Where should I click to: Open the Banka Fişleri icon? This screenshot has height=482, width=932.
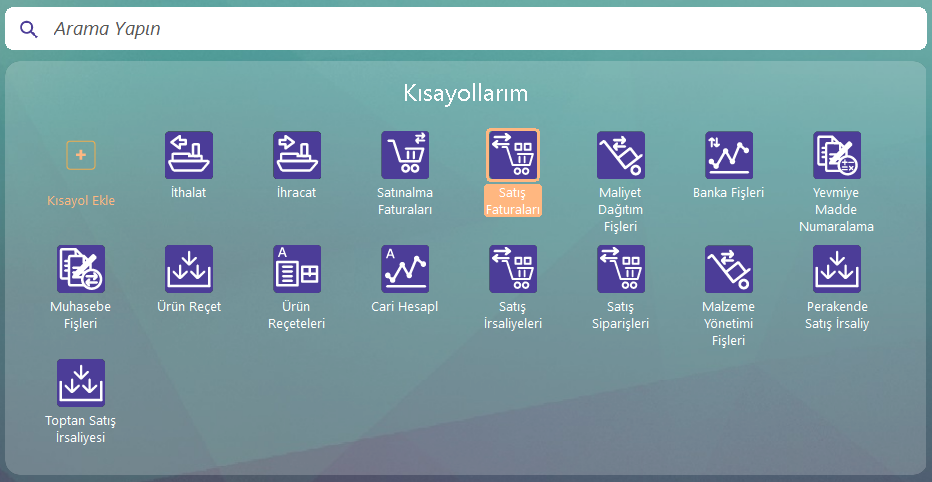coord(729,155)
